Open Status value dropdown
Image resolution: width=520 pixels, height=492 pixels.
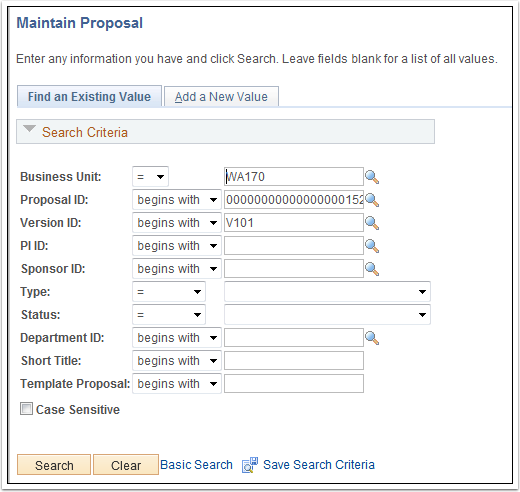tap(327, 315)
